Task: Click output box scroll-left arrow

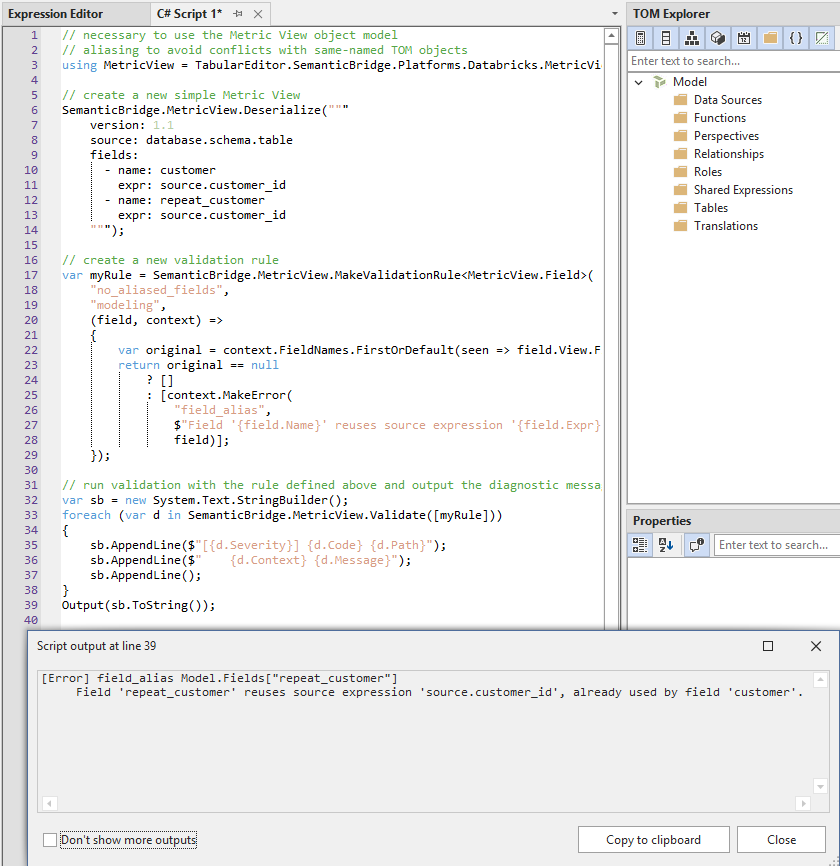Action: 49,804
